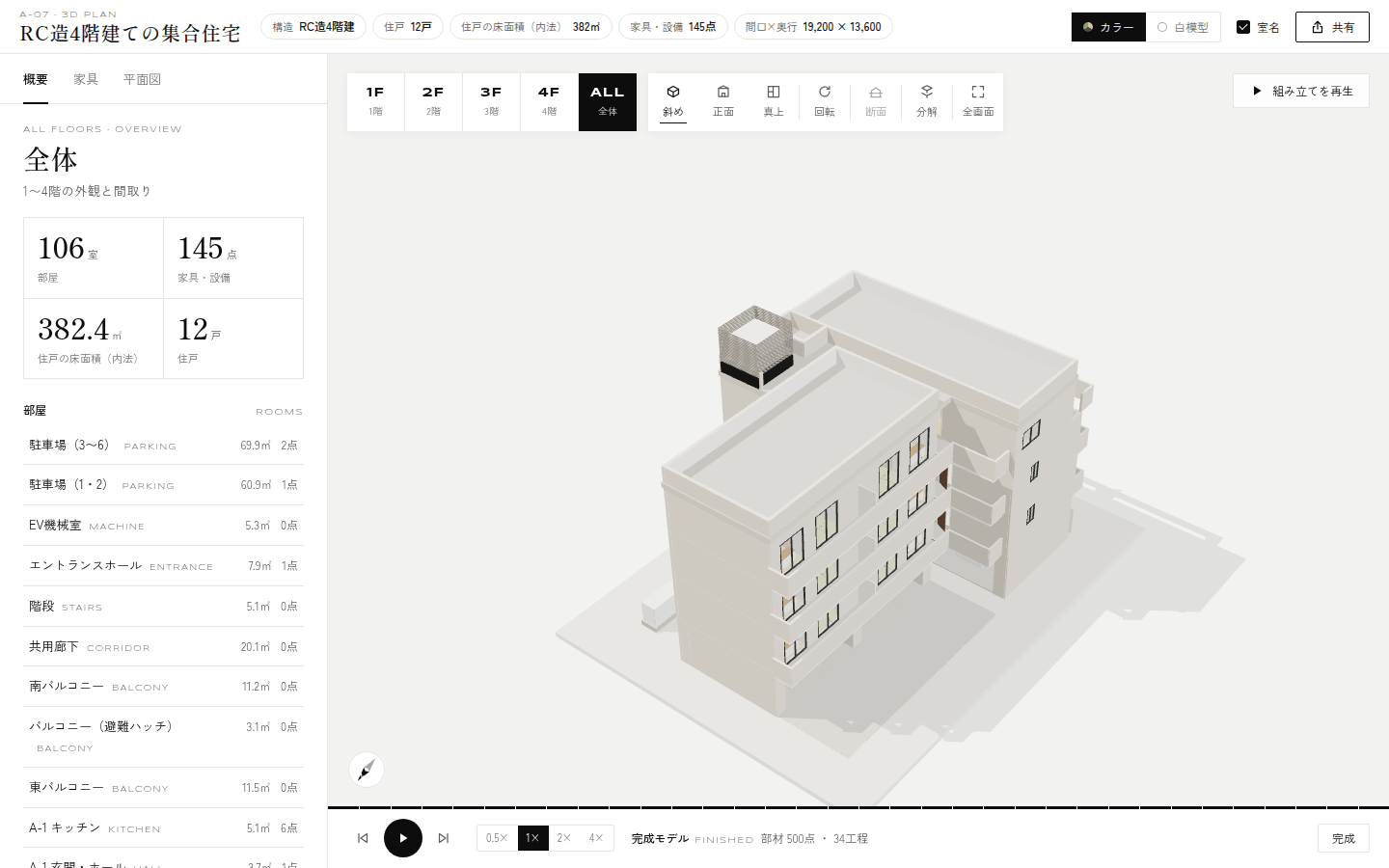
Task: Set playback speed to 4×
Action: [x=597, y=838]
